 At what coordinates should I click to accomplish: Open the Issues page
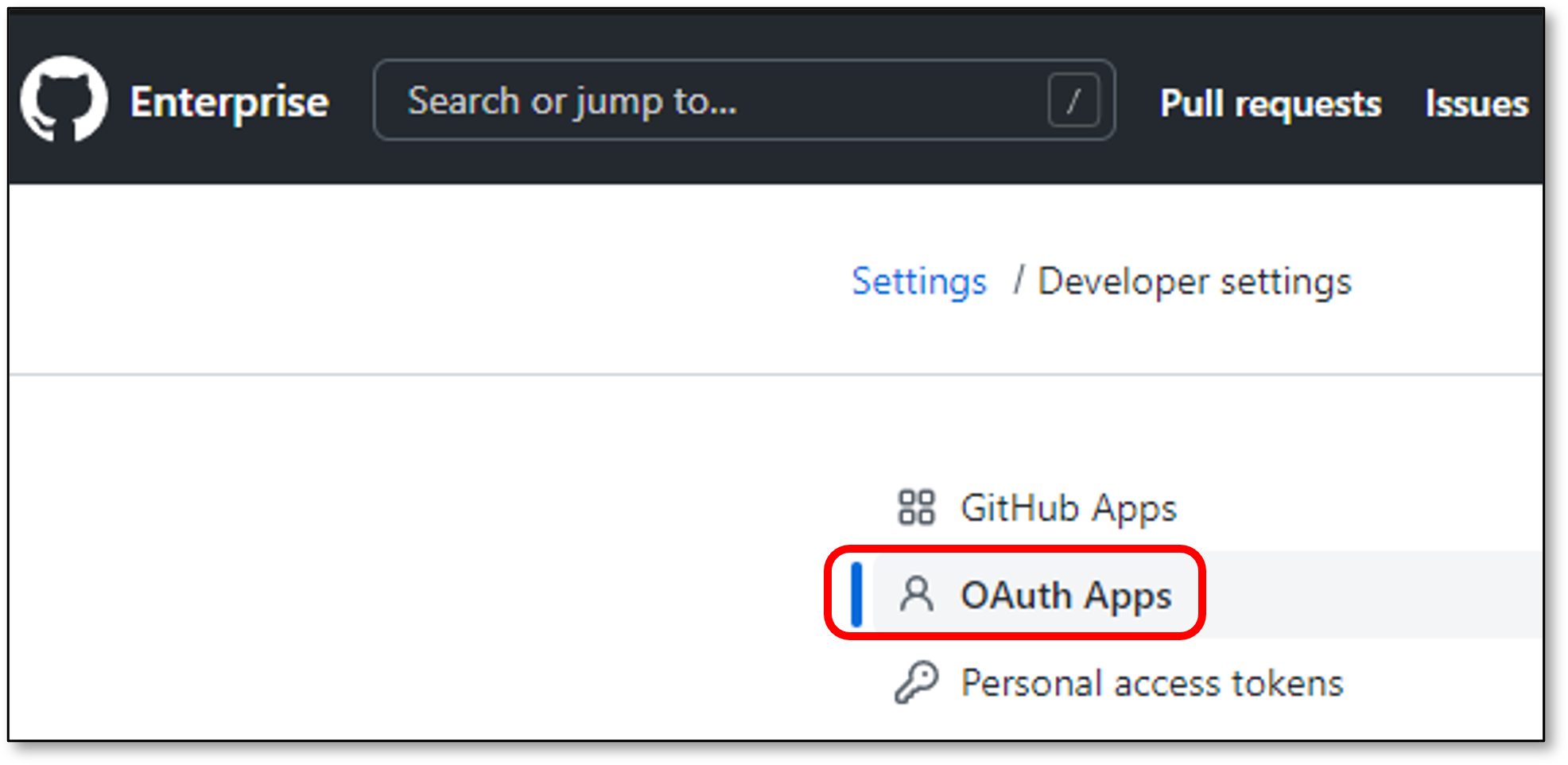(x=1477, y=103)
